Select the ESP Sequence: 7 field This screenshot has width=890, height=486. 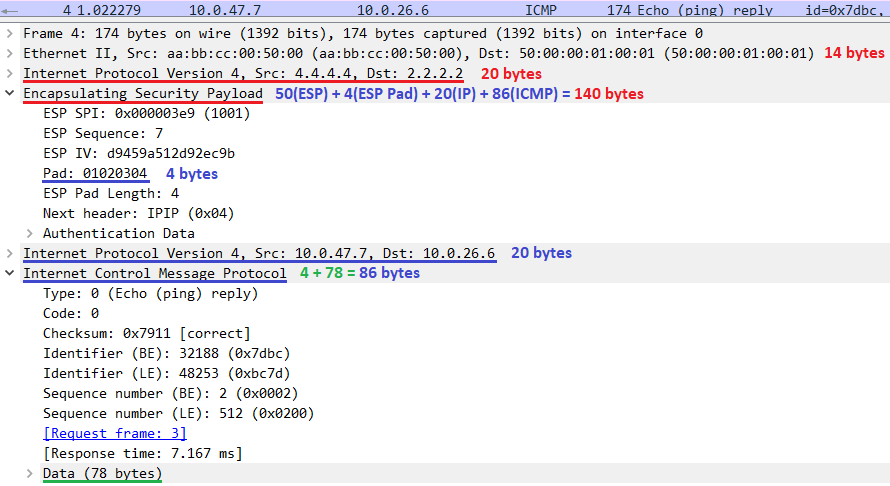[103, 133]
